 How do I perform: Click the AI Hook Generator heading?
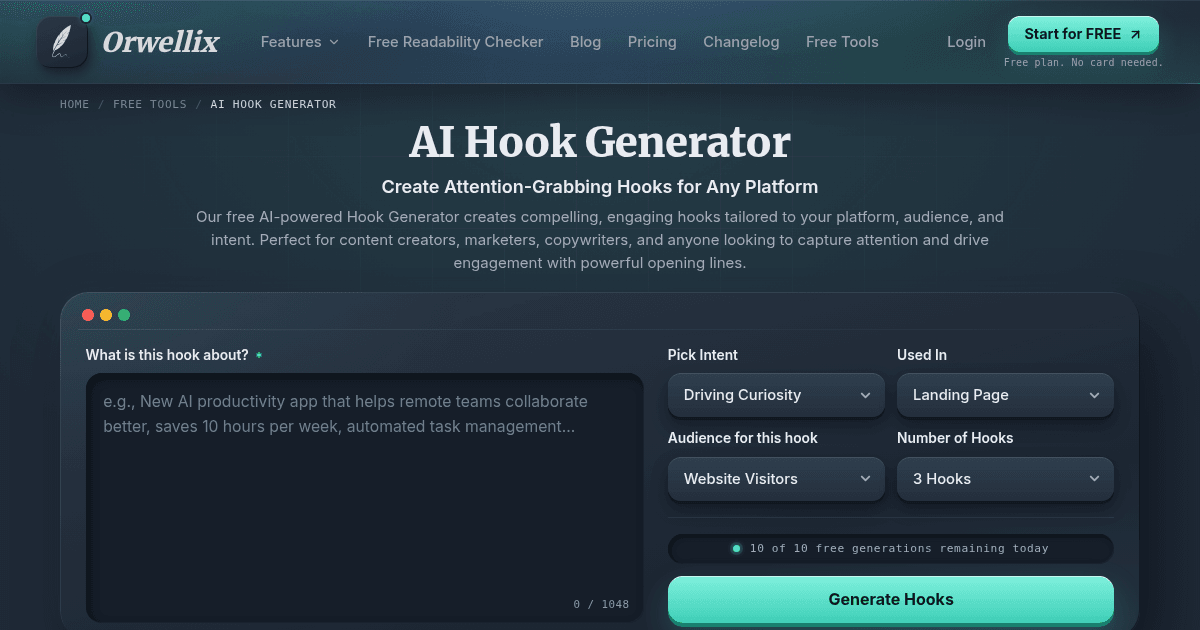pos(600,143)
